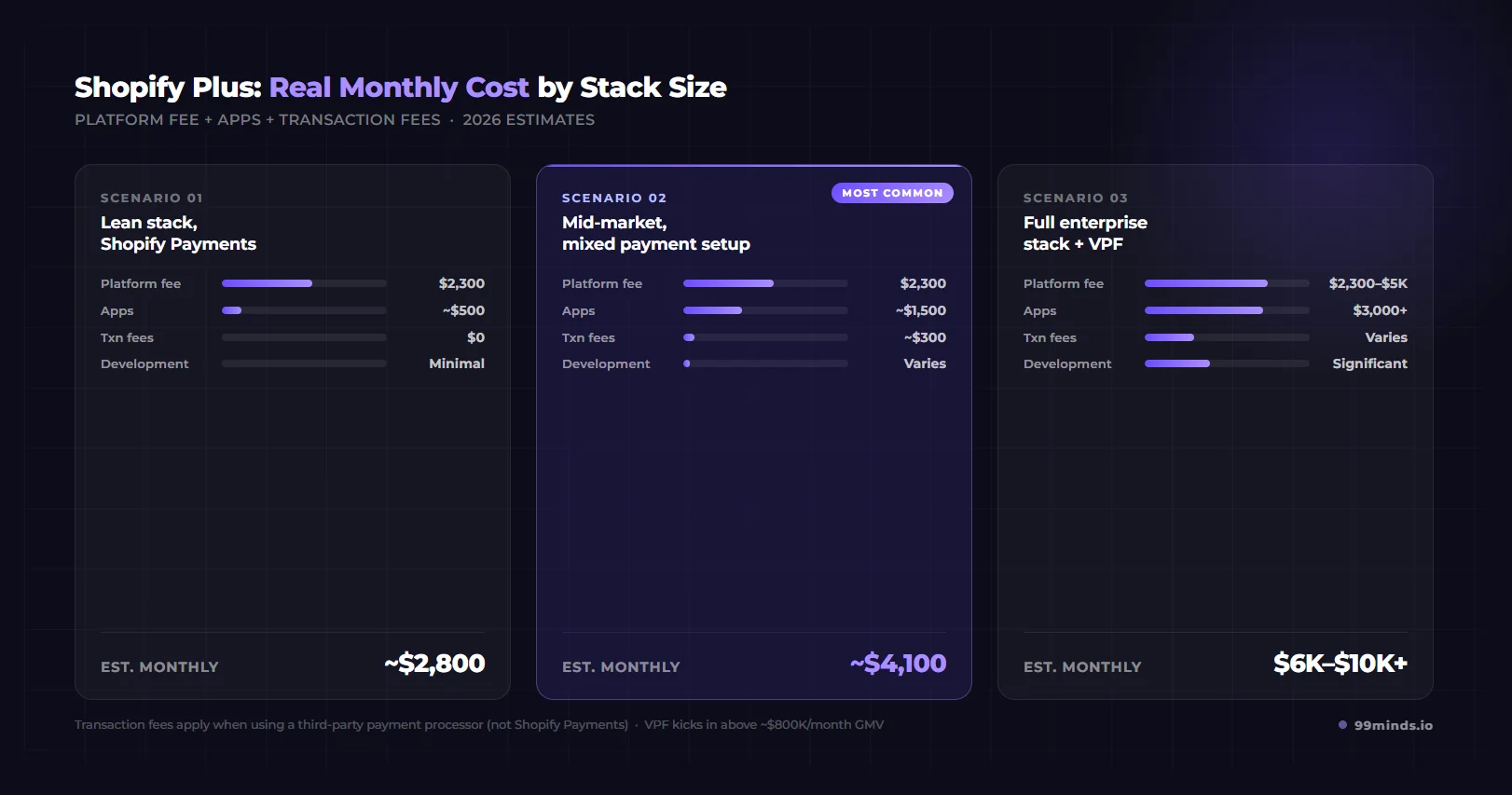
Task: Click the 'SCENARIO 02' label
Action: [614, 198]
